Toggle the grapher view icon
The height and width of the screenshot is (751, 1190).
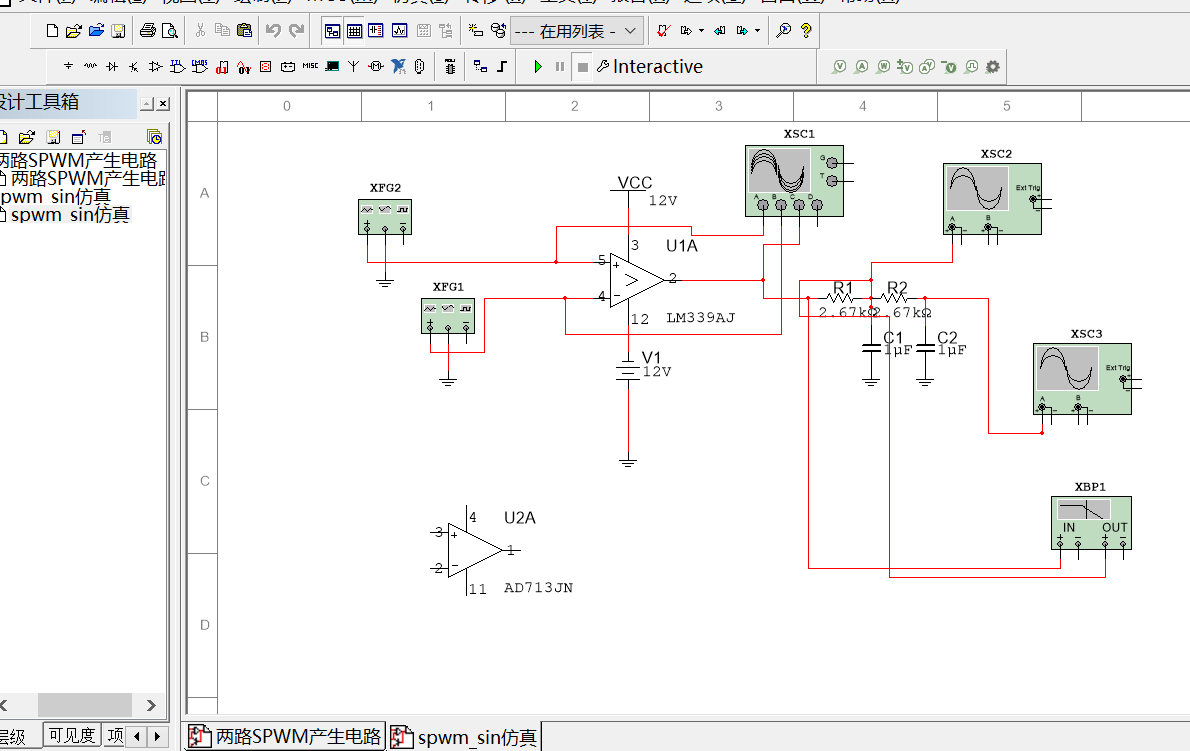398,31
